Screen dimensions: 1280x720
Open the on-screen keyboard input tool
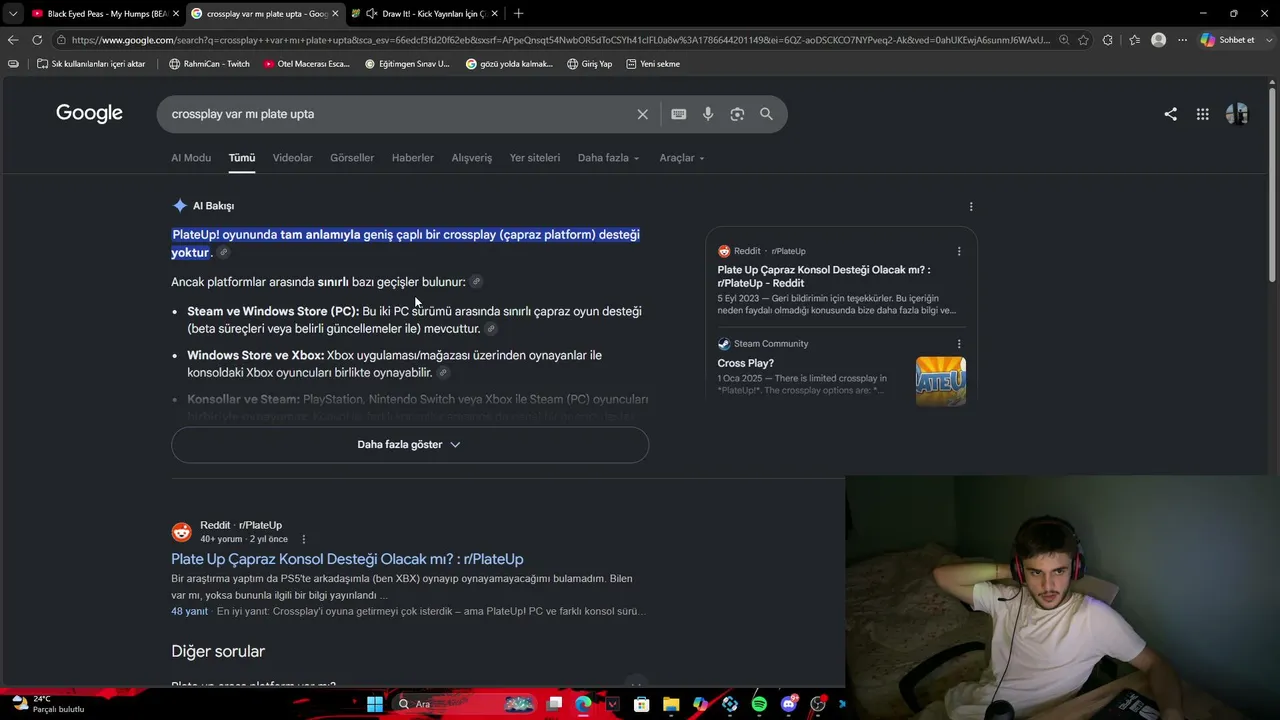(679, 114)
